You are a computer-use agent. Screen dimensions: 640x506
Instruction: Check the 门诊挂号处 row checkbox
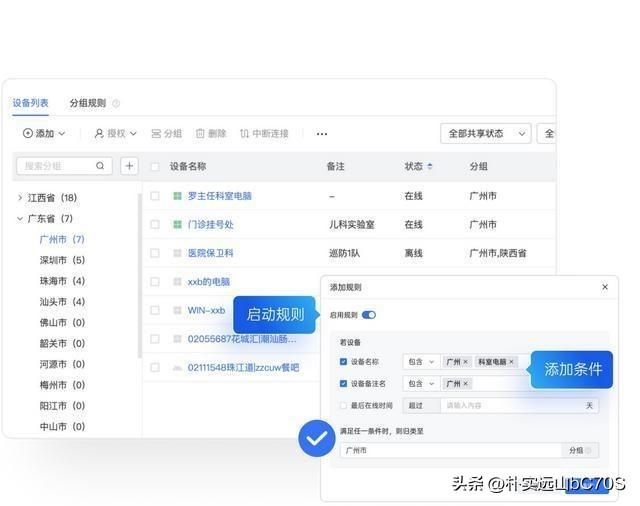pos(155,224)
